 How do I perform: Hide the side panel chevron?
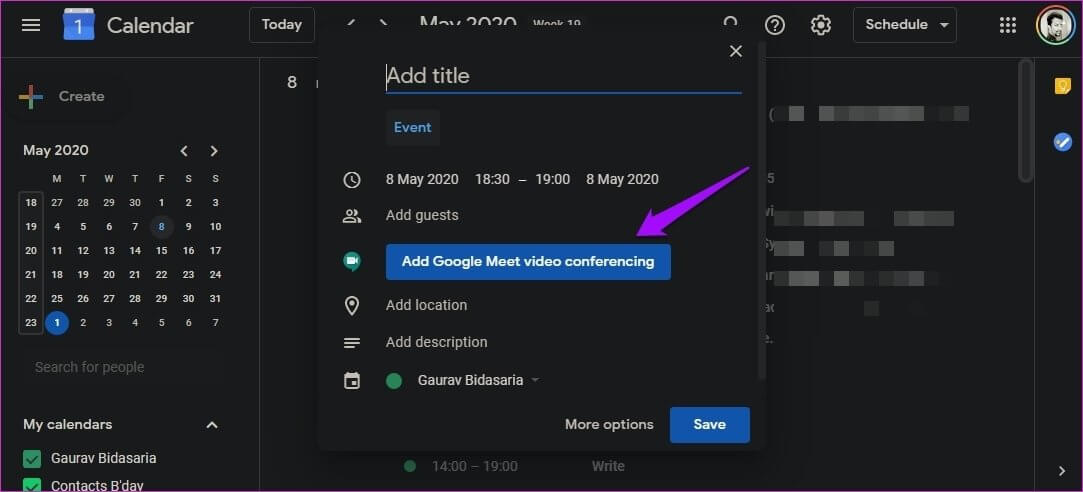click(1062, 471)
